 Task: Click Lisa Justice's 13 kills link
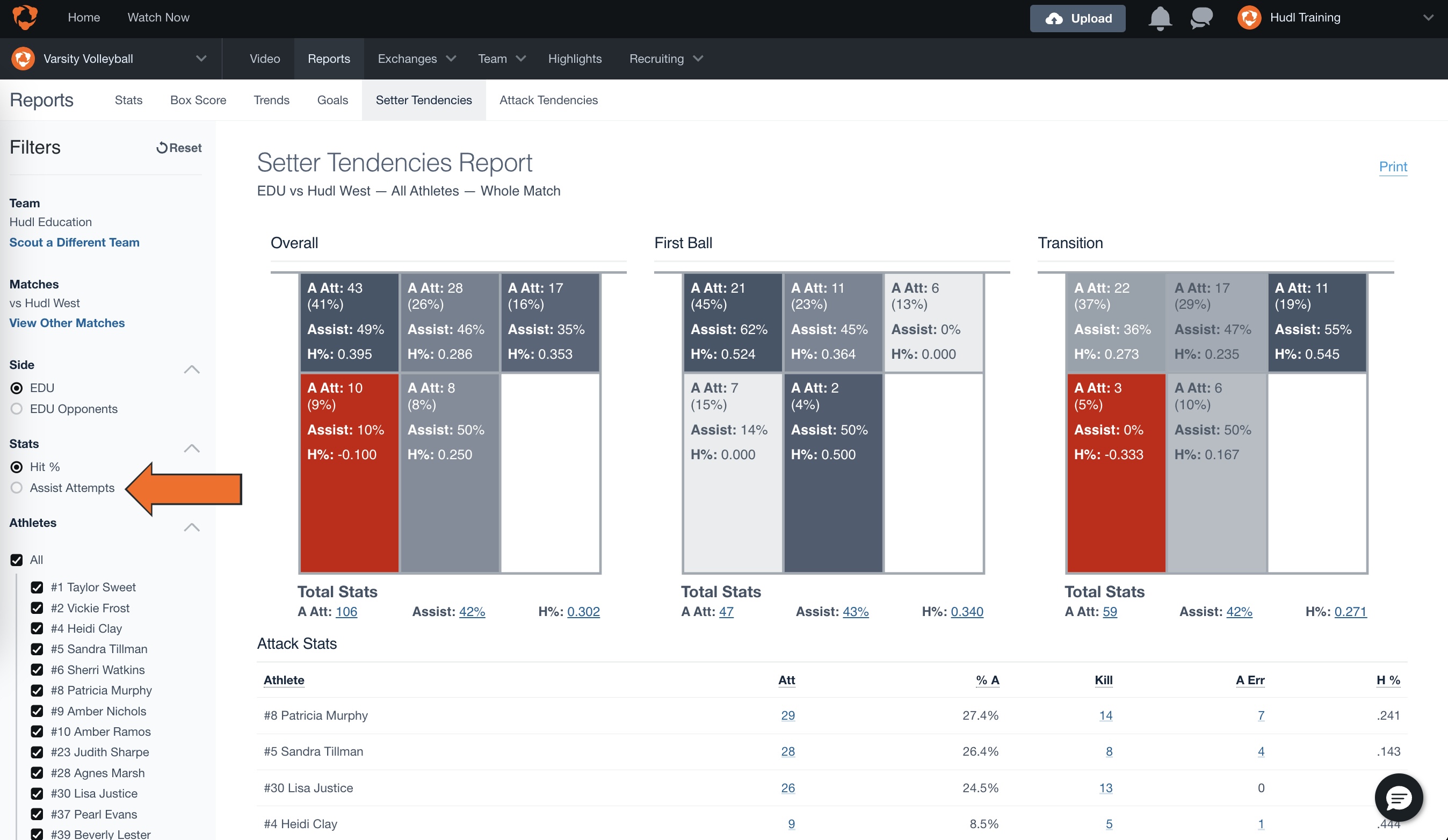tap(1105, 788)
